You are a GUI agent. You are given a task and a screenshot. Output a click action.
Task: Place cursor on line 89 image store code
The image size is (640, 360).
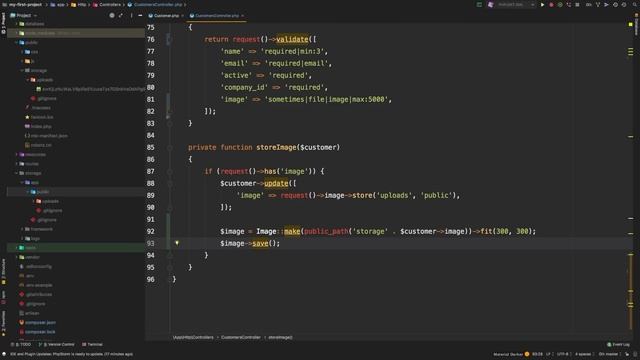pos(348,196)
